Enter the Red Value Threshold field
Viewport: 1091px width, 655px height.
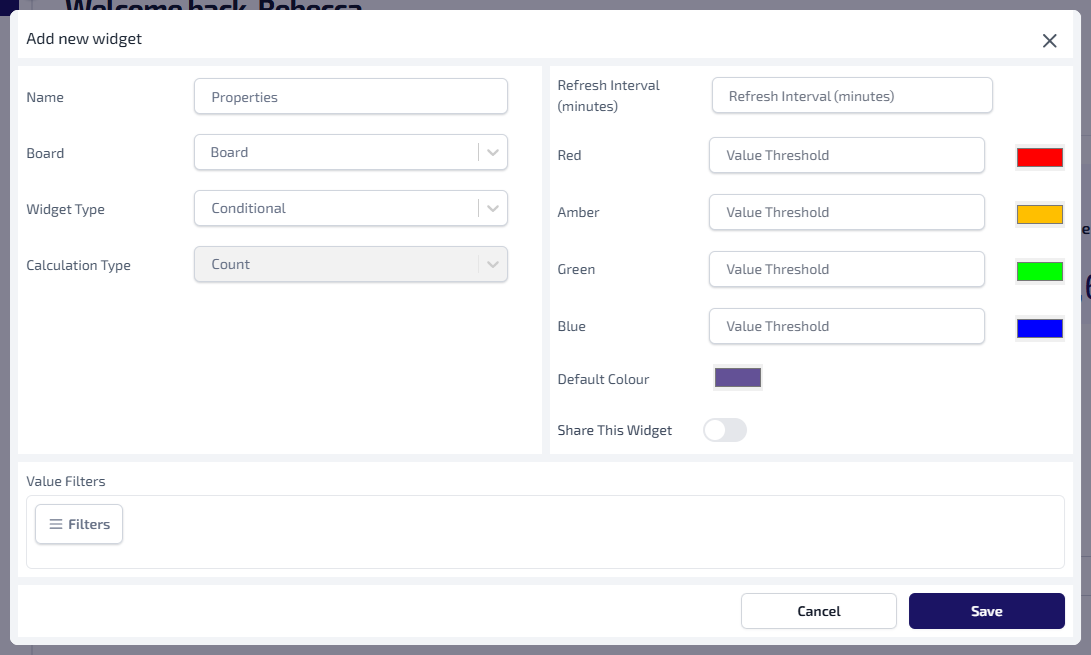(x=847, y=155)
